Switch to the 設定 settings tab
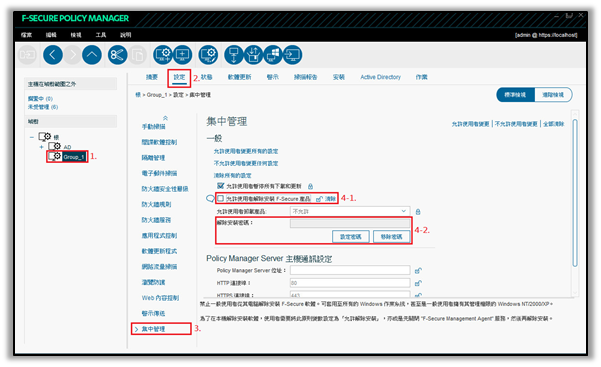Screen dimensions: 601x367 pyautogui.click(x=179, y=77)
